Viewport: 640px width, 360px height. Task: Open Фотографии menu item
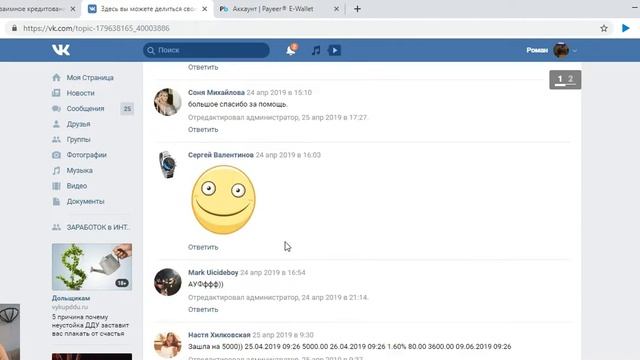click(87, 155)
